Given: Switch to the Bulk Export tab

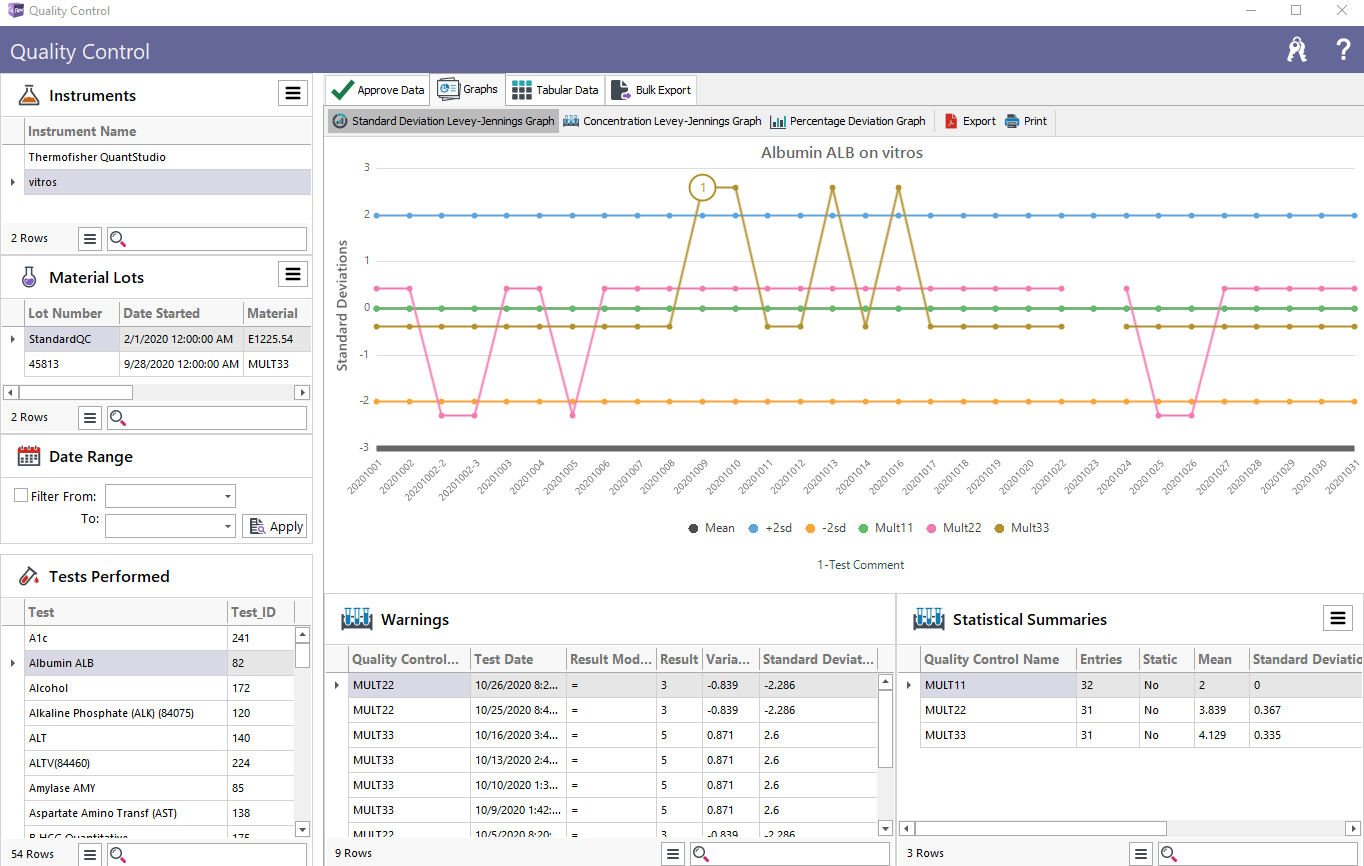Looking at the screenshot, I should [651, 90].
